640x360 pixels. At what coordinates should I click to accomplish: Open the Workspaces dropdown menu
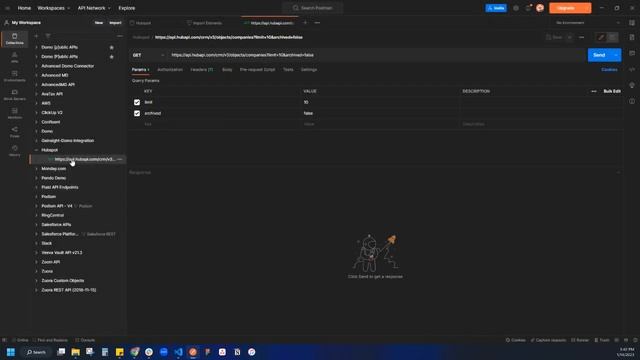(x=53, y=8)
